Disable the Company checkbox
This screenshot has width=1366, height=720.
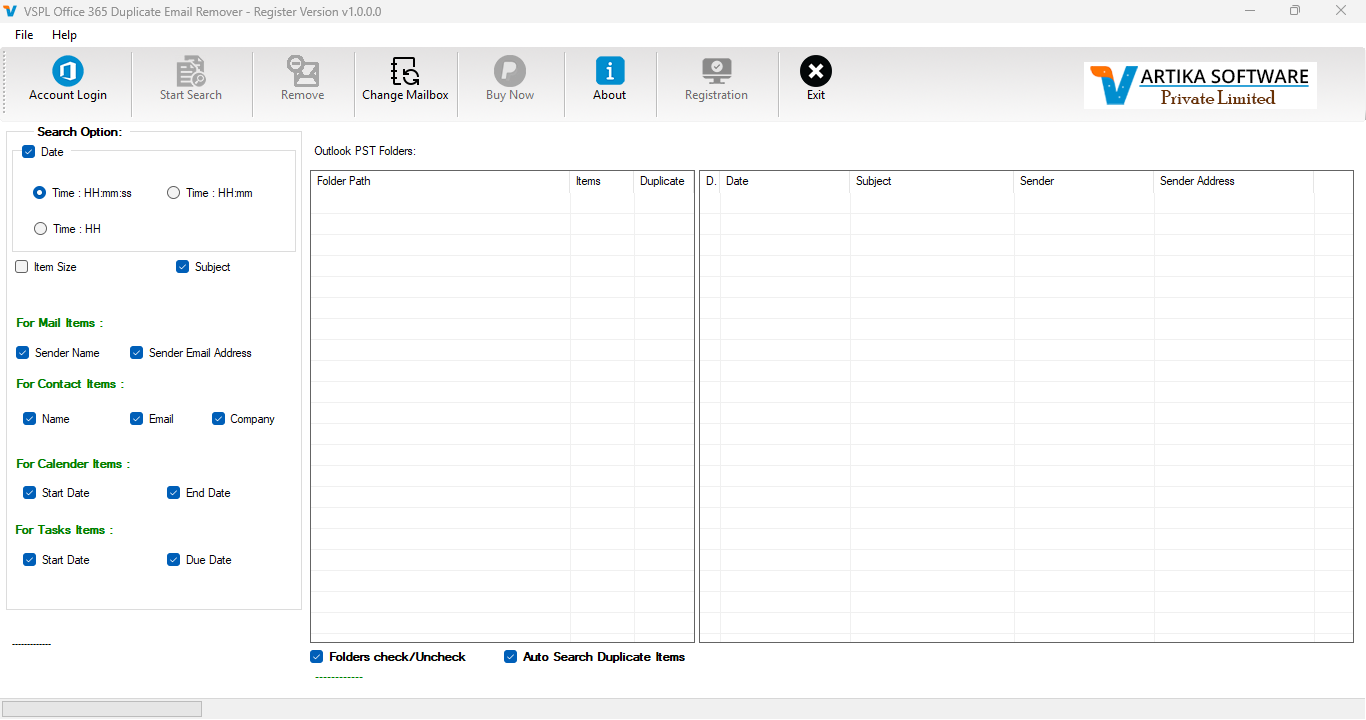point(218,419)
